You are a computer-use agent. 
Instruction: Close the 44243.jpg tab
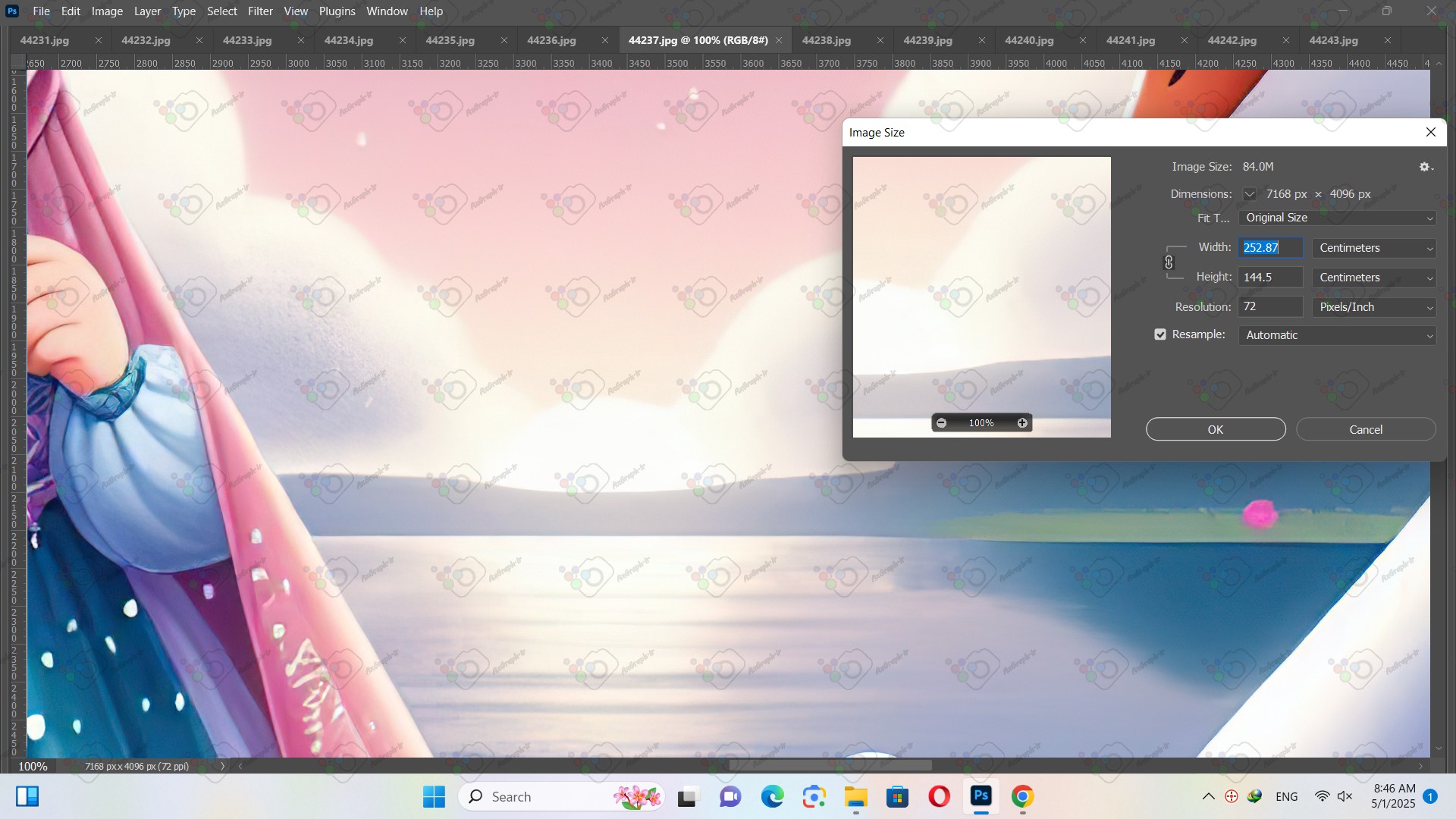(1388, 41)
